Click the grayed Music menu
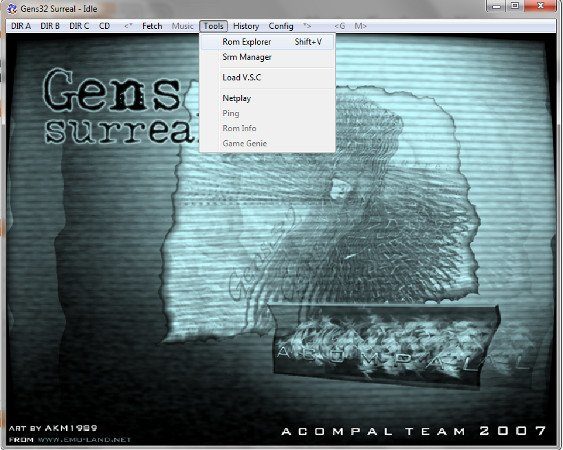Image resolution: width=563 pixels, height=450 pixels. pyautogui.click(x=182, y=26)
